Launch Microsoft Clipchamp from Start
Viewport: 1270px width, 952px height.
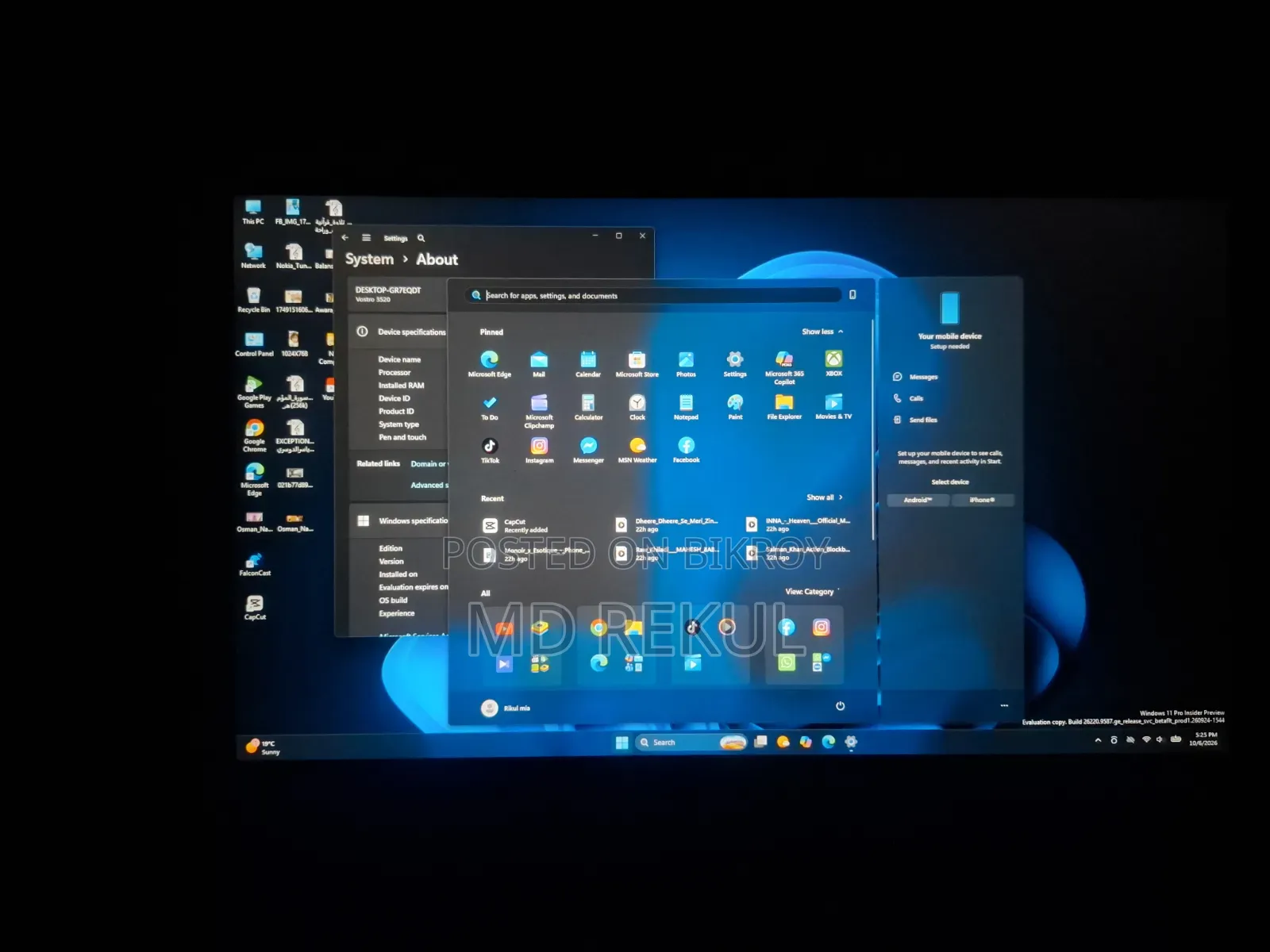coord(539,411)
